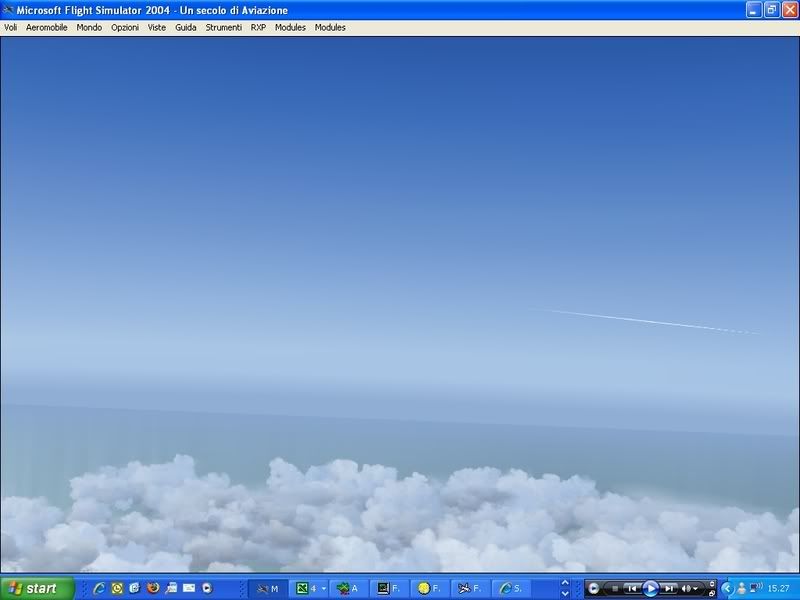Viewport: 800px width, 600px height.
Task: Close the Flight Simulator window
Action: (x=790, y=10)
